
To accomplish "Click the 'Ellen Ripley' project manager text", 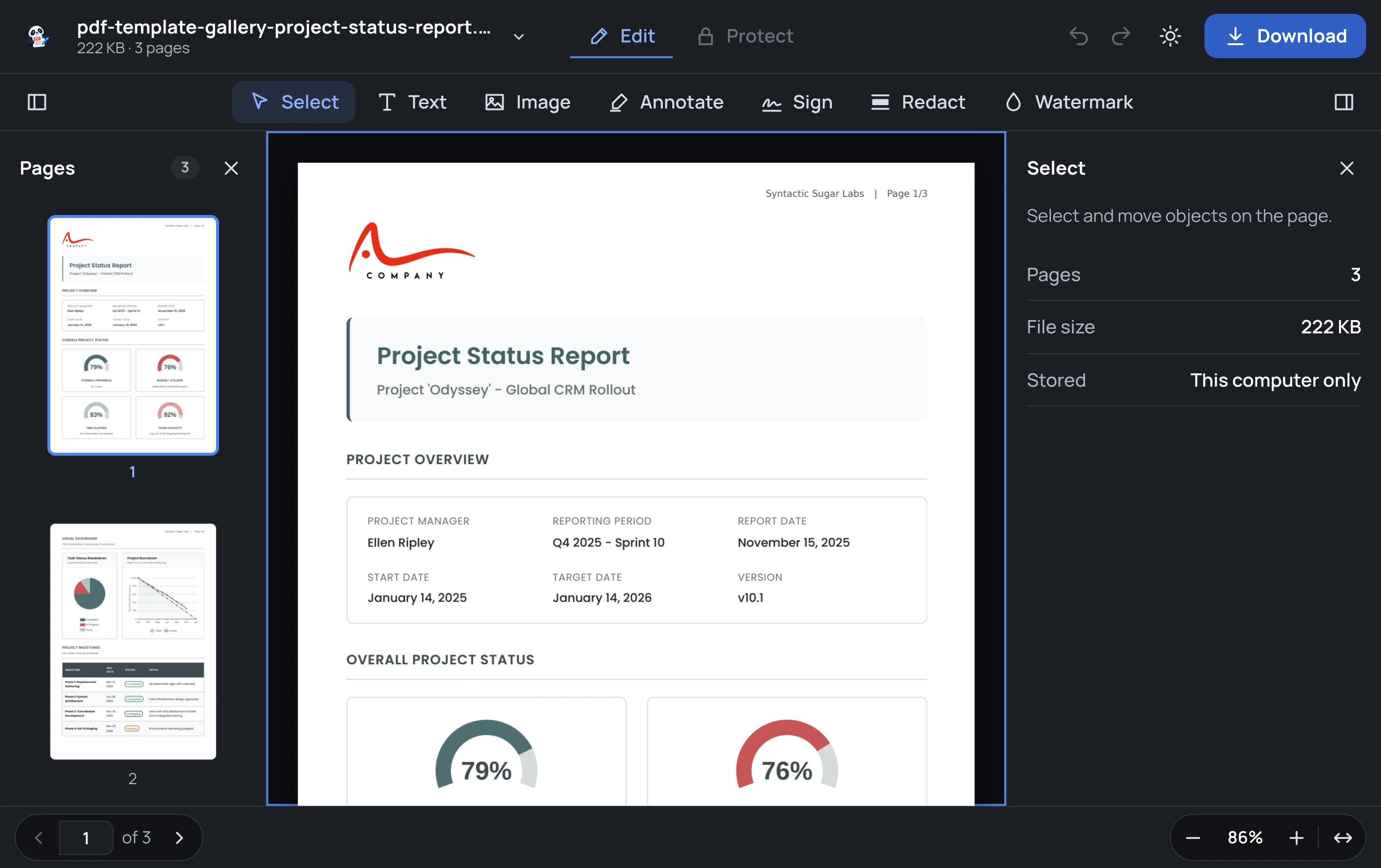I will pos(401,542).
